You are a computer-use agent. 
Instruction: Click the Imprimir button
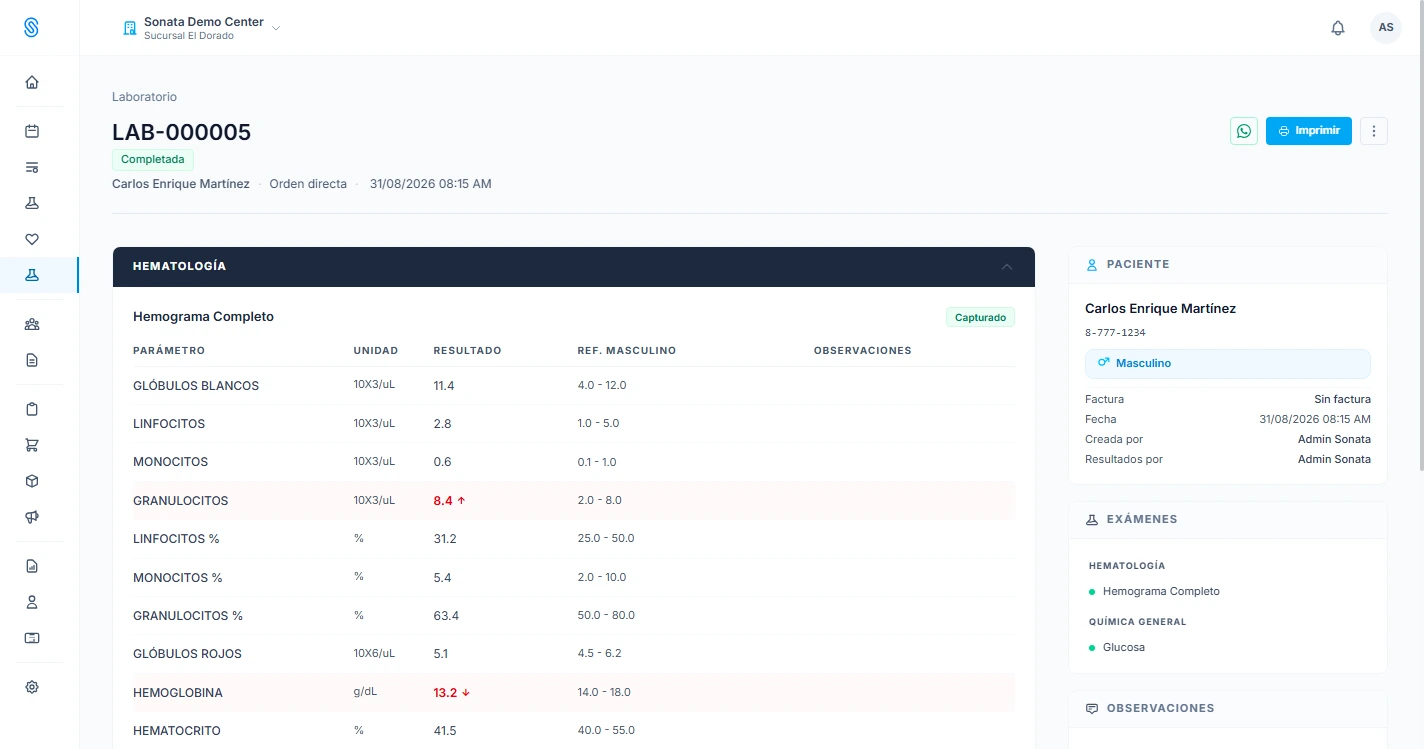(1309, 131)
